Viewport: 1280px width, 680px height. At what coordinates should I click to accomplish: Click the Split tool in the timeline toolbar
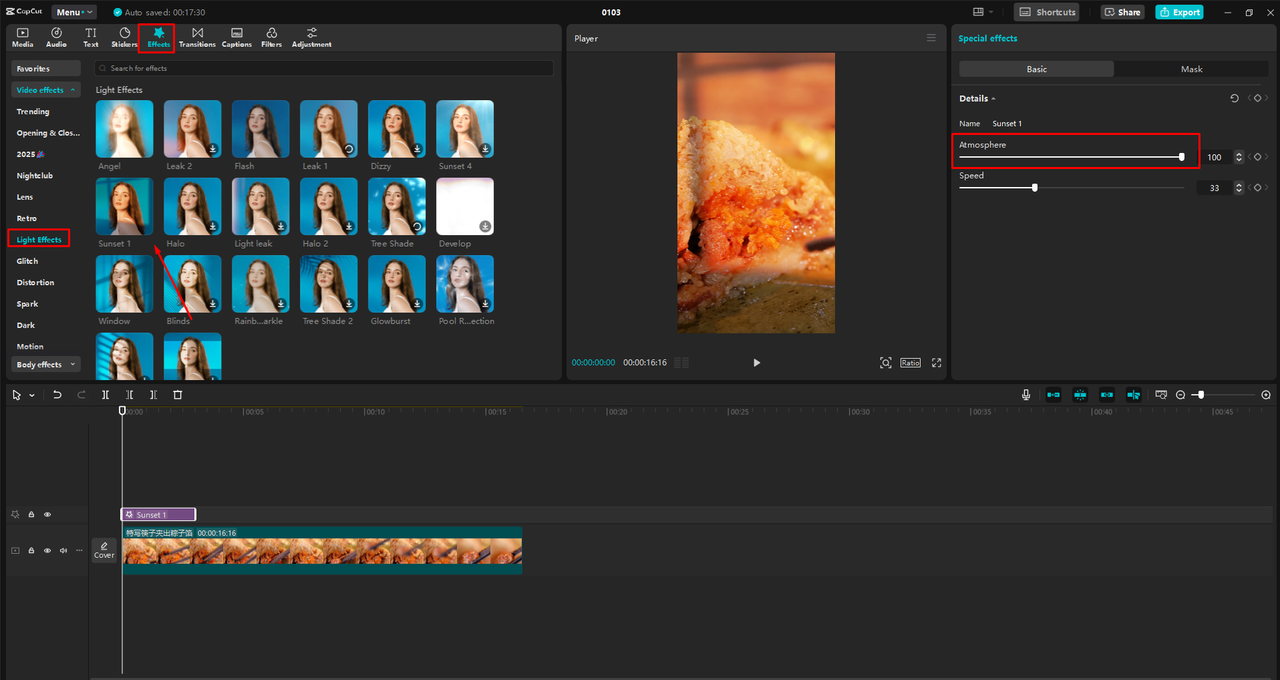click(x=105, y=395)
